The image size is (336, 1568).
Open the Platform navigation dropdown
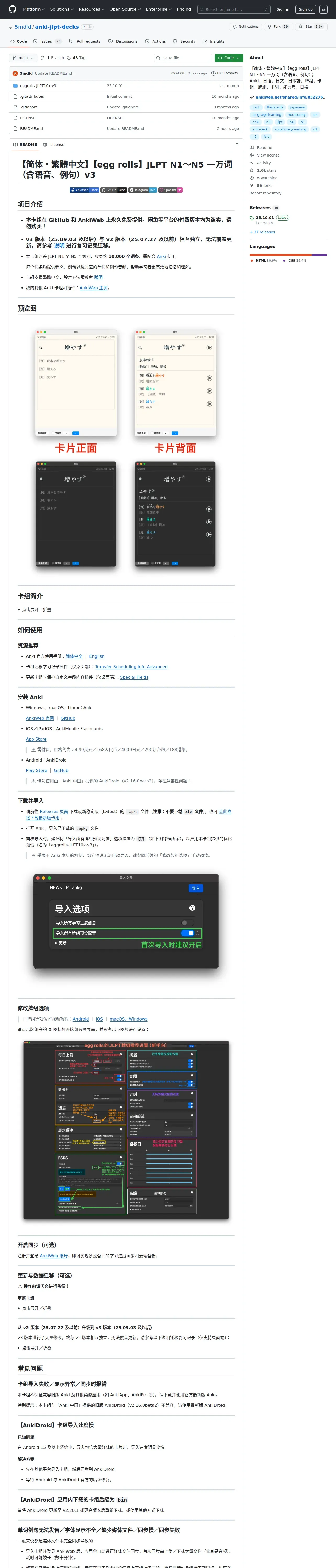(33, 9)
